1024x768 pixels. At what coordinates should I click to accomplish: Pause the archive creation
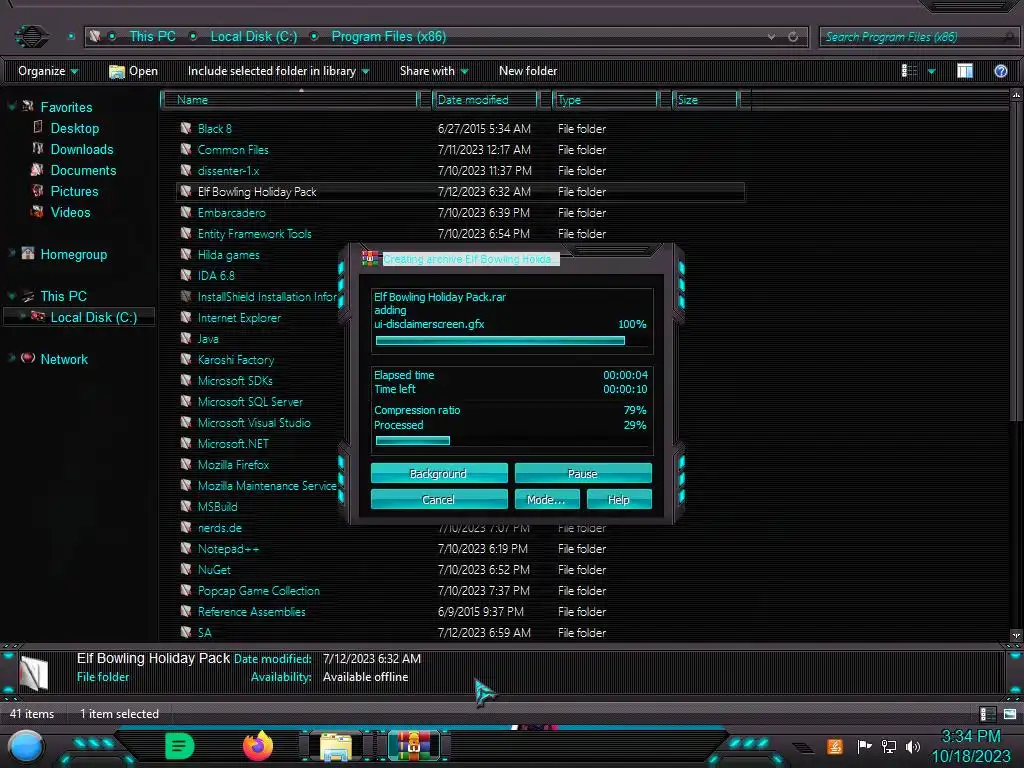[583, 473]
